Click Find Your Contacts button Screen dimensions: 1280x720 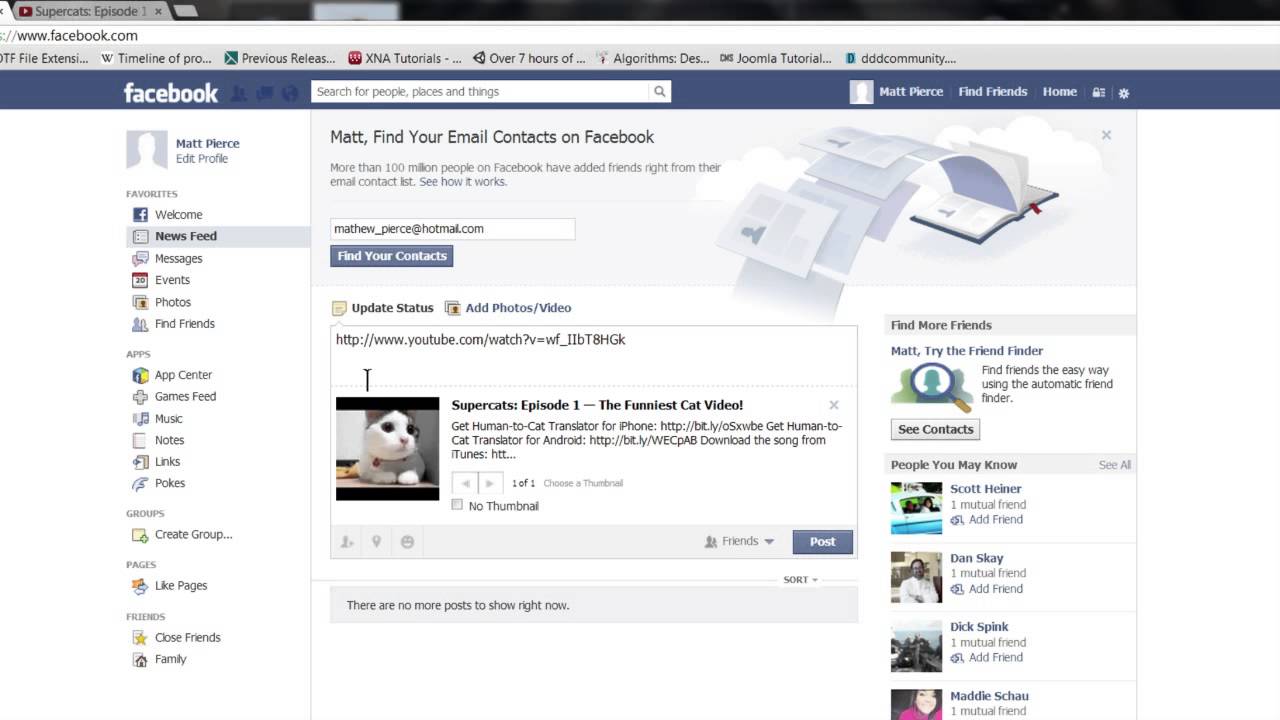(x=392, y=256)
